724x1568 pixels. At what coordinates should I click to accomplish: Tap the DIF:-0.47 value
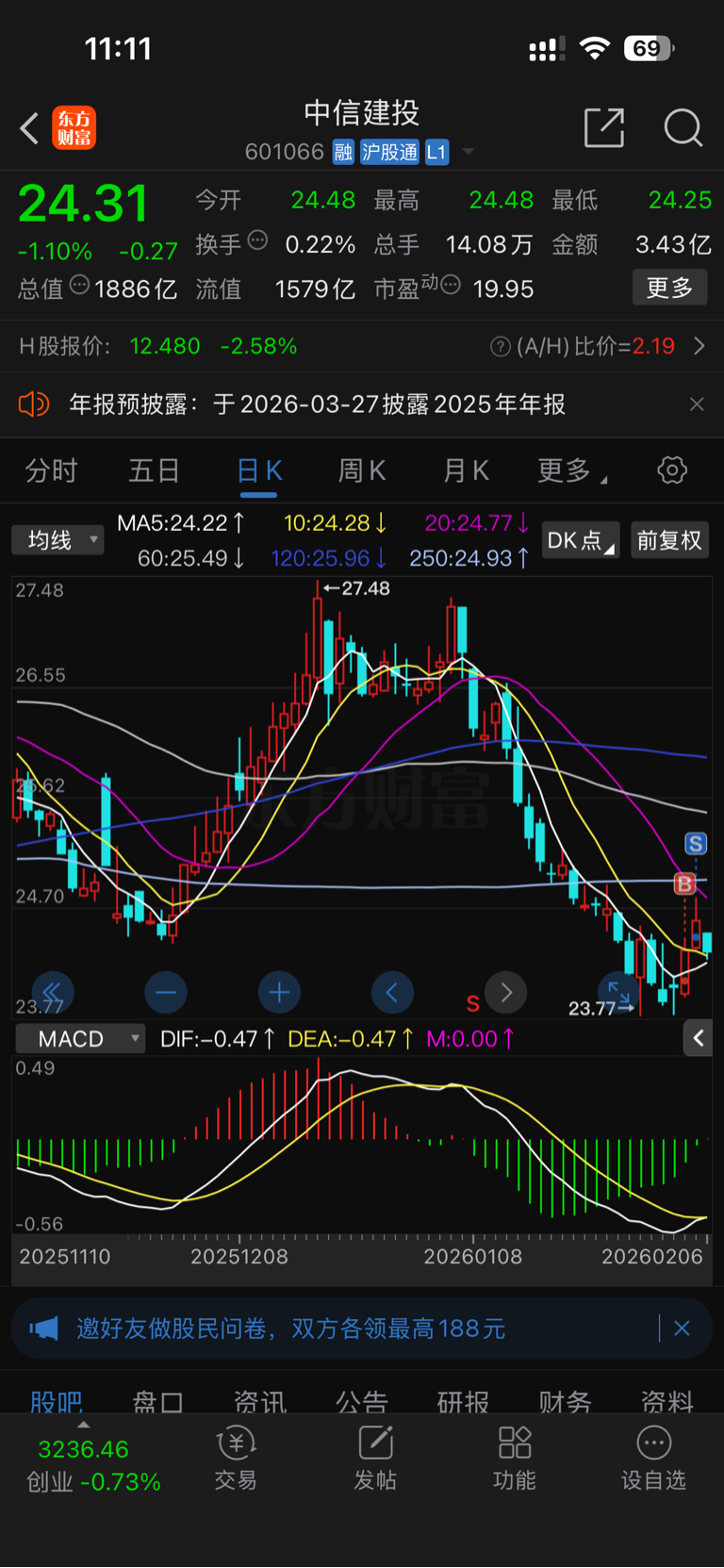click(x=218, y=1039)
